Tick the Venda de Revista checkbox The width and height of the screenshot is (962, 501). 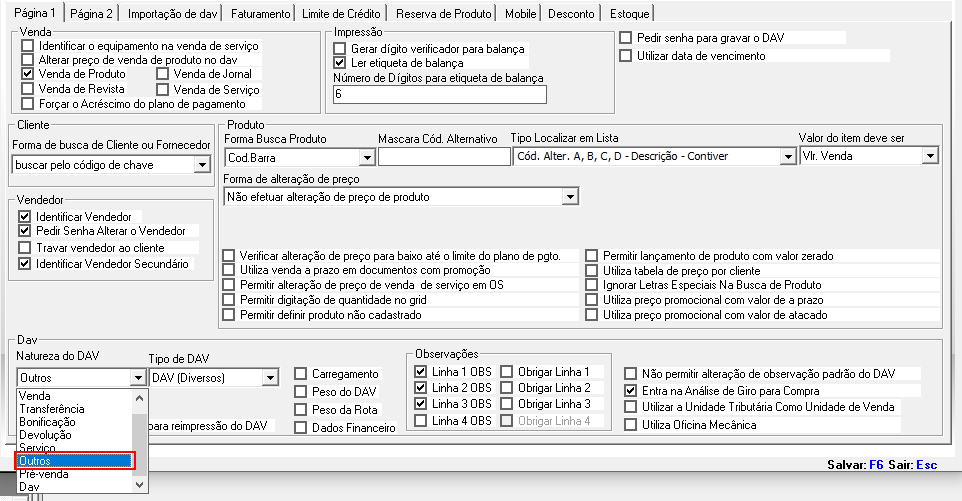(x=27, y=90)
